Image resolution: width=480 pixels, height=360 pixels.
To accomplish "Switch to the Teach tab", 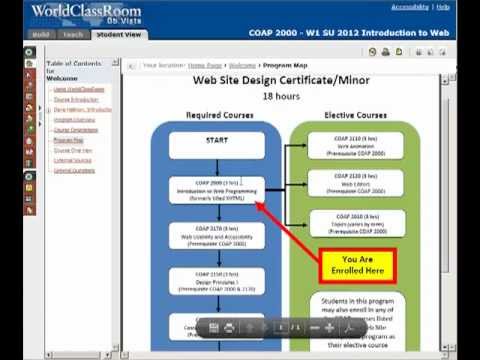I will [x=73, y=35].
